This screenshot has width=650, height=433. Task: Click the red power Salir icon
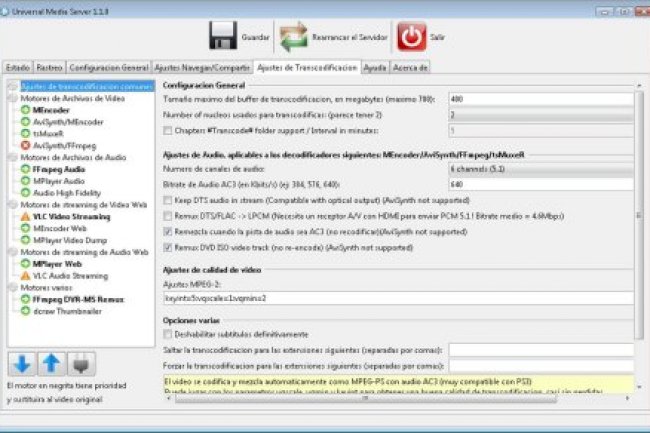click(x=411, y=36)
